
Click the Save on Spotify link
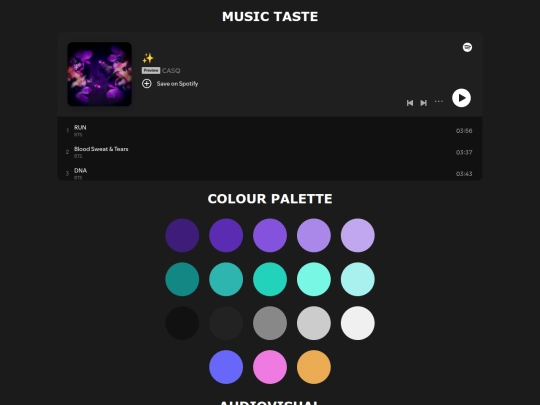tap(177, 84)
